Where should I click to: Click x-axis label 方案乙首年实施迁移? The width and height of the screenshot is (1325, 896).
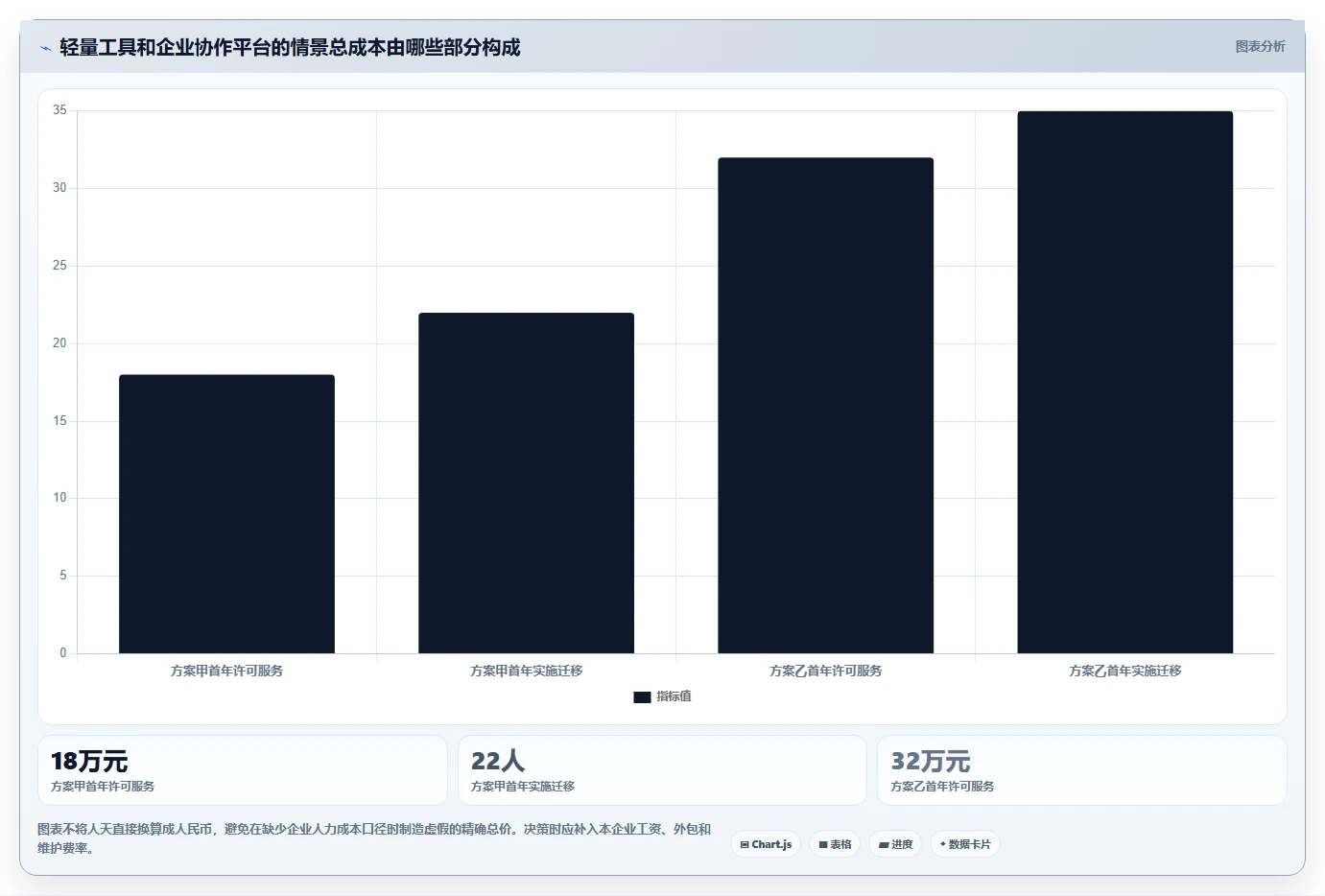tap(1124, 671)
